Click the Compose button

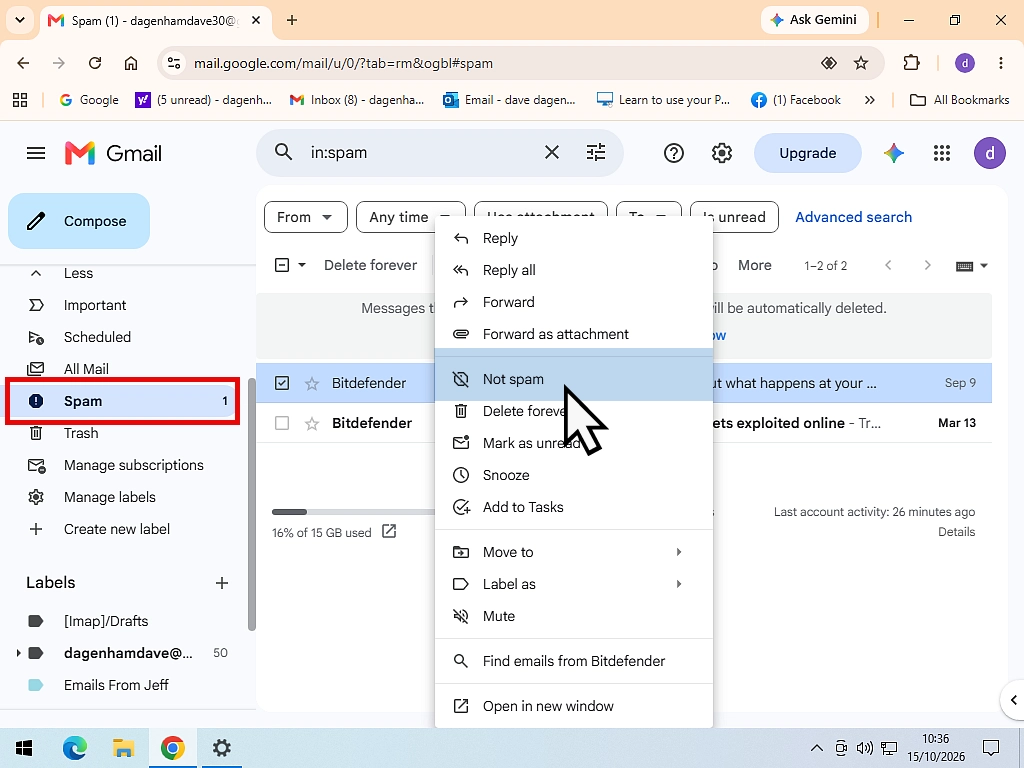coord(79,221)
